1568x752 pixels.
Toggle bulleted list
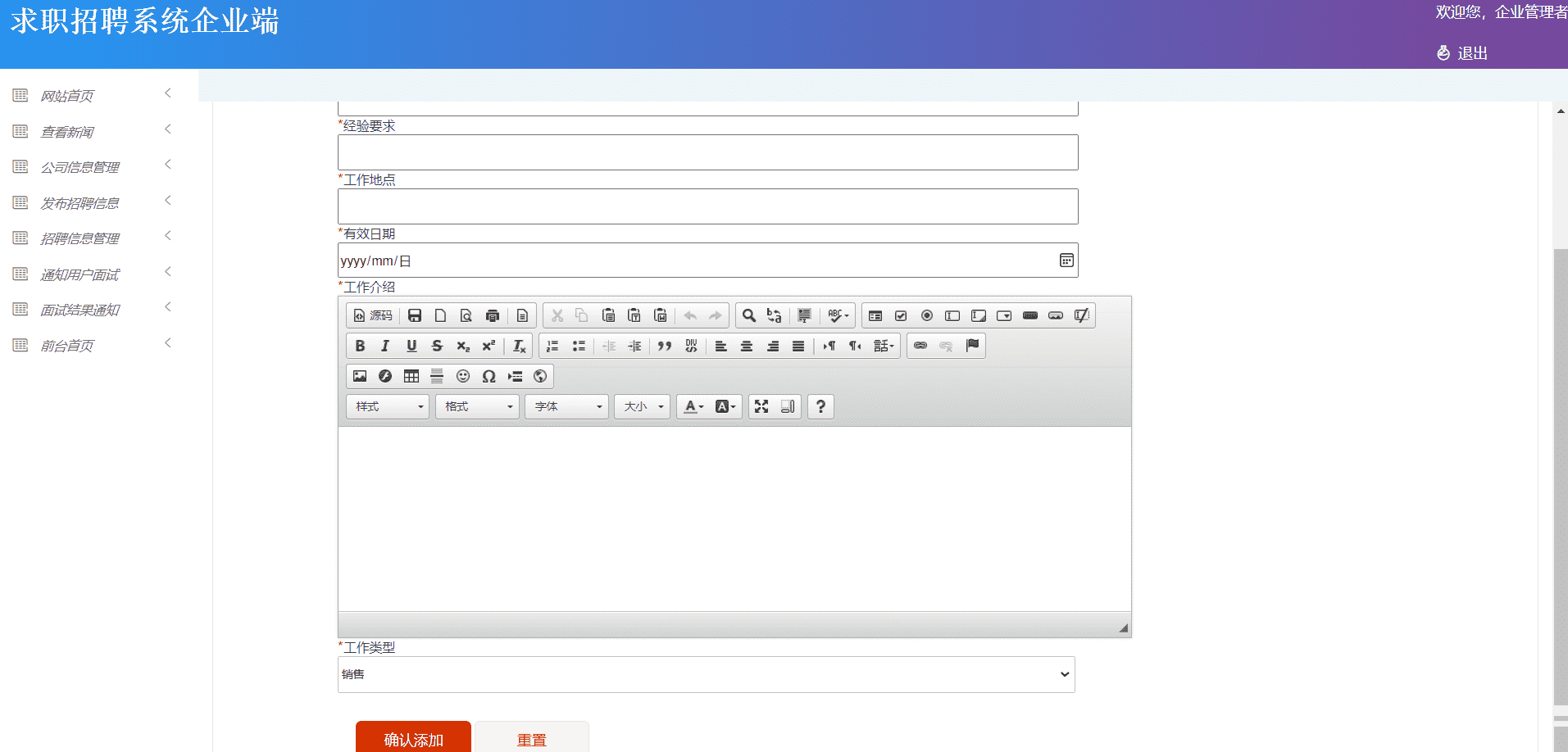(579, 346)
